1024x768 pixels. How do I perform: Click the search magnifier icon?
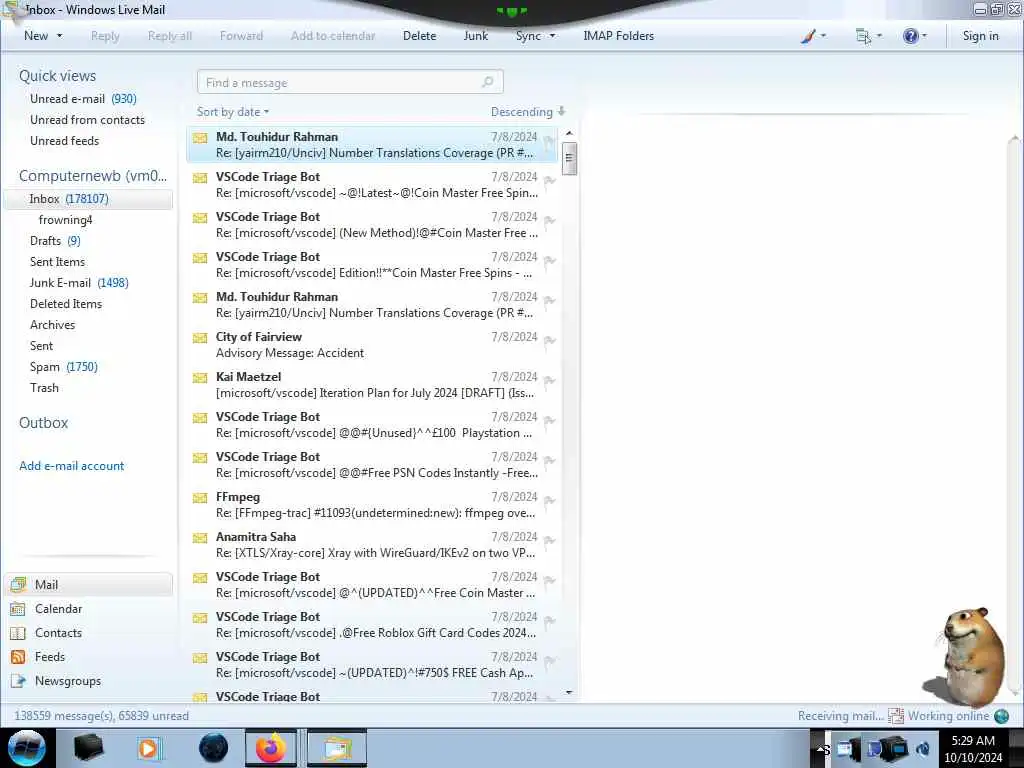tap(488, 82)
